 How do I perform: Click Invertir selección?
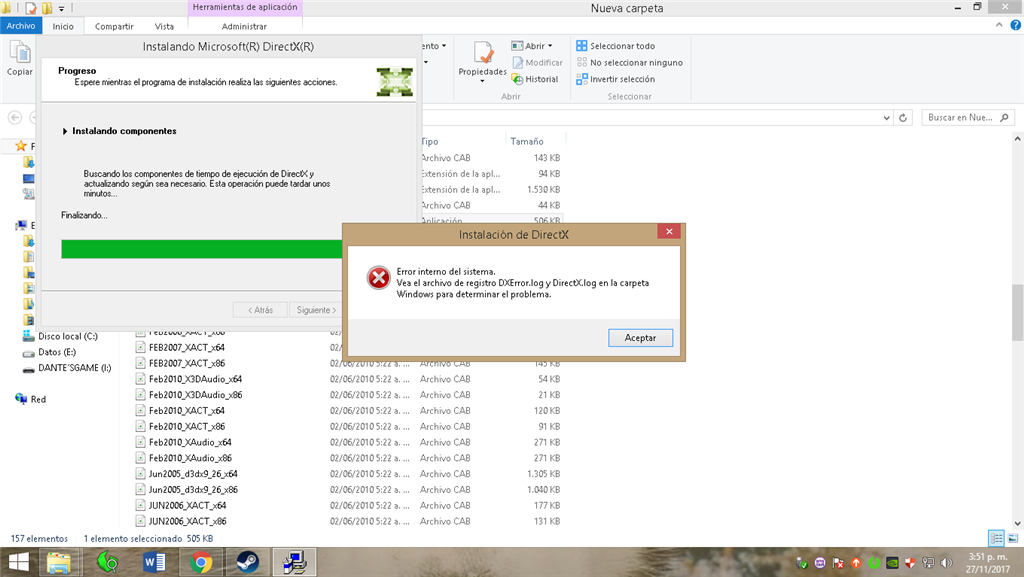(x=615, y=79)
